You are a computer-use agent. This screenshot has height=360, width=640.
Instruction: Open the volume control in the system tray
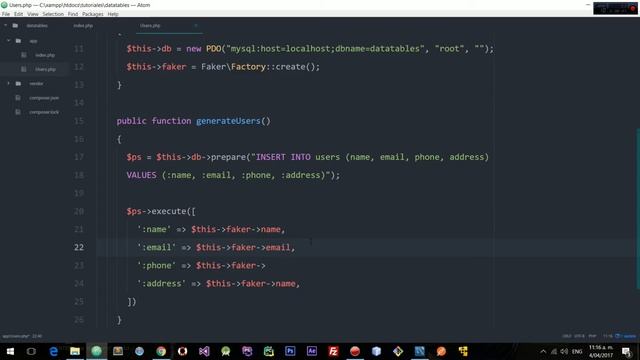564,351
